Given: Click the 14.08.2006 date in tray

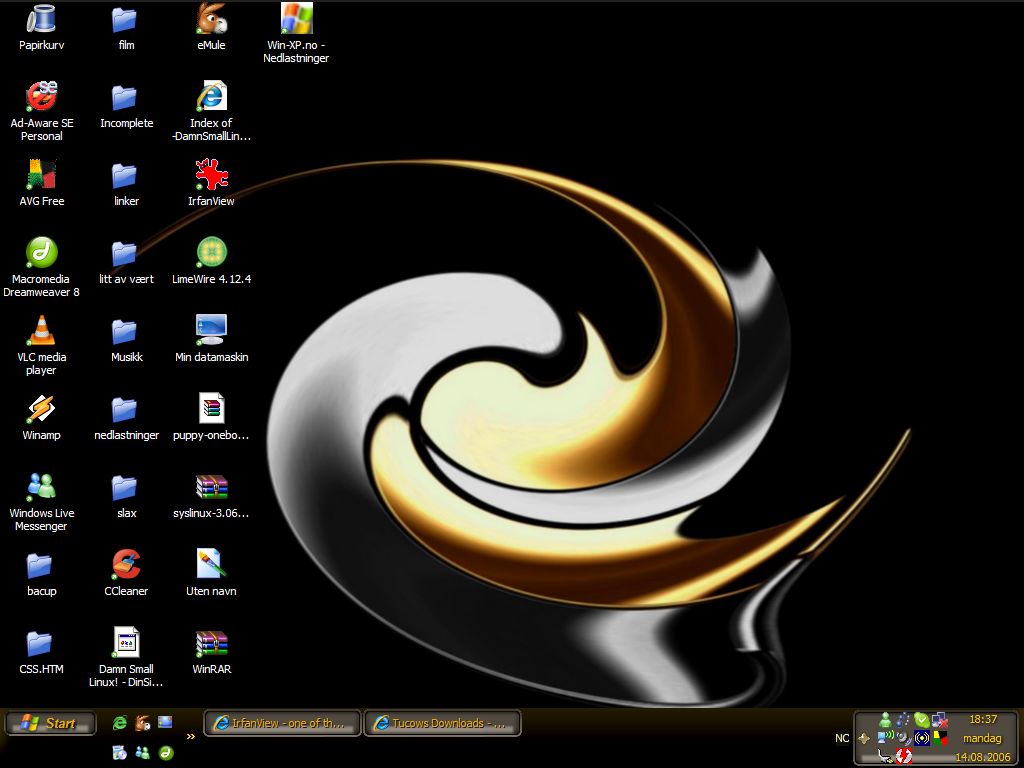Looking at the screenshot, I should tap(983, 757).
